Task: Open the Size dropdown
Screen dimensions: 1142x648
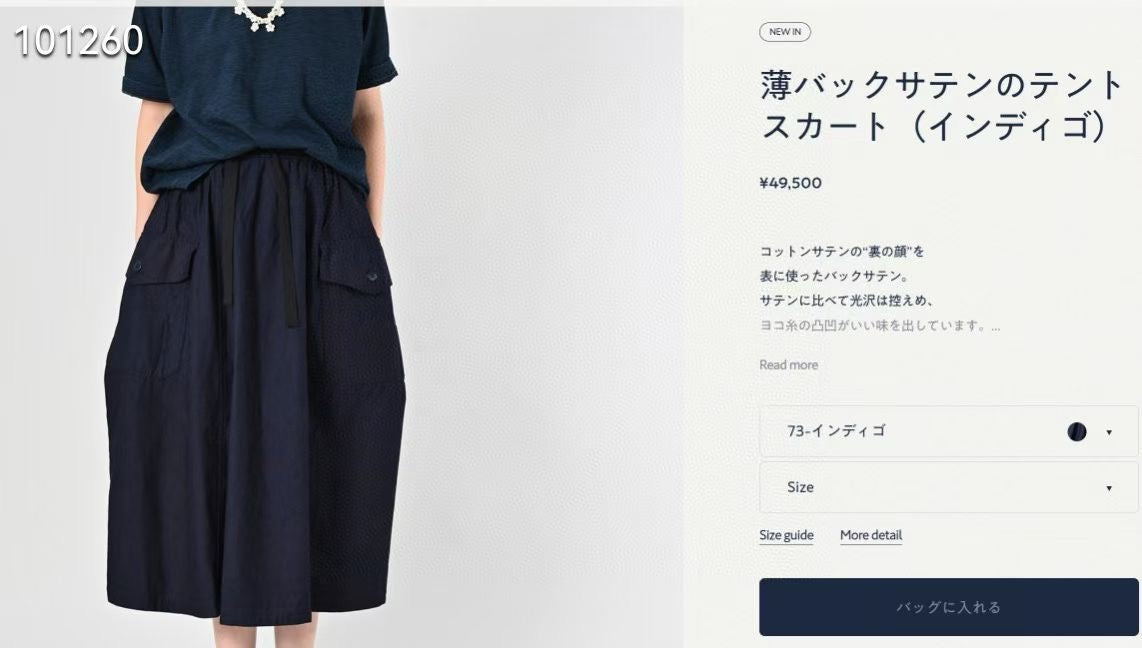Action: 948,487
